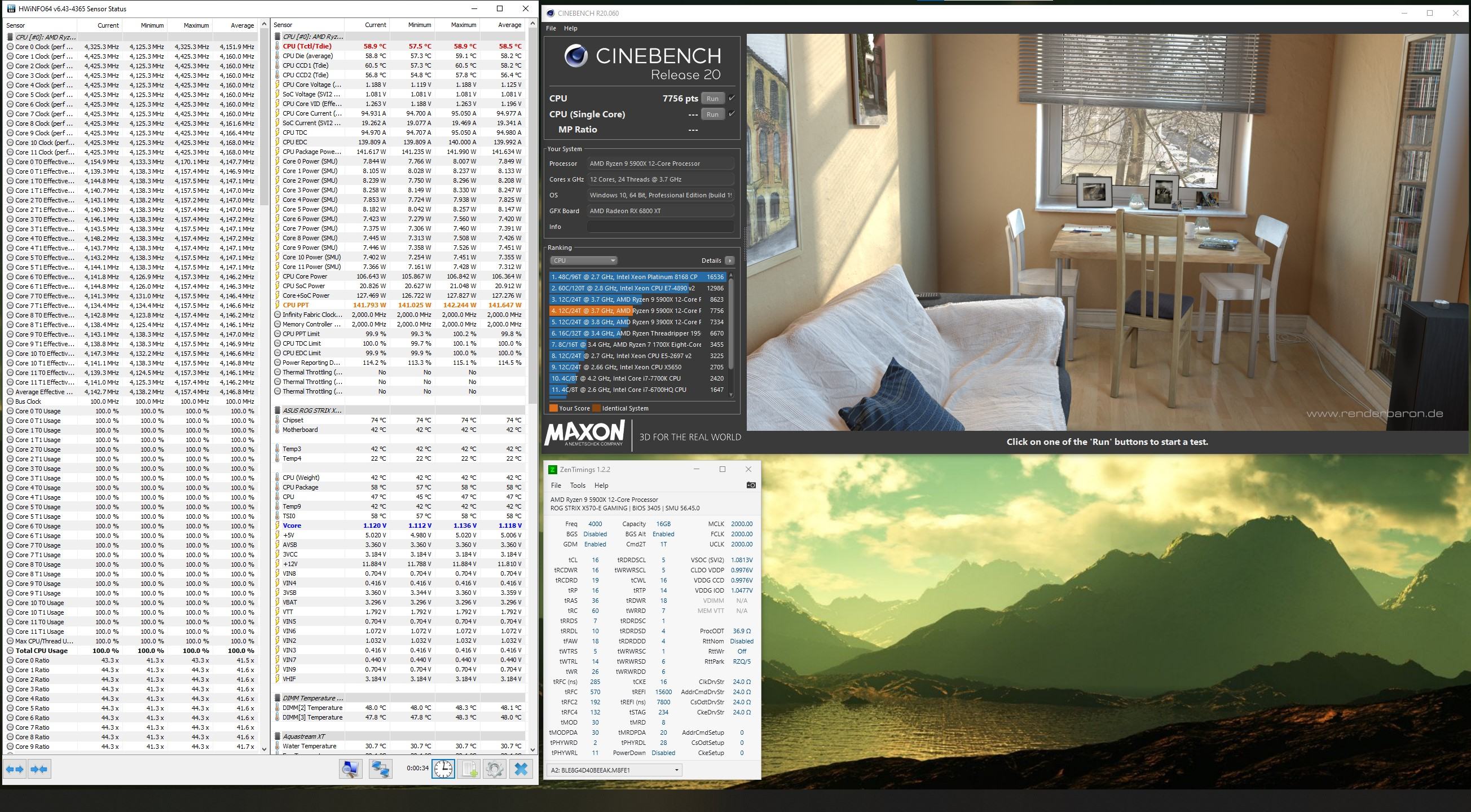Image resolution: width=1471 pixels, height=812 pixels.
Task: Click the left panel Current column header
Action: click(99, 25)
